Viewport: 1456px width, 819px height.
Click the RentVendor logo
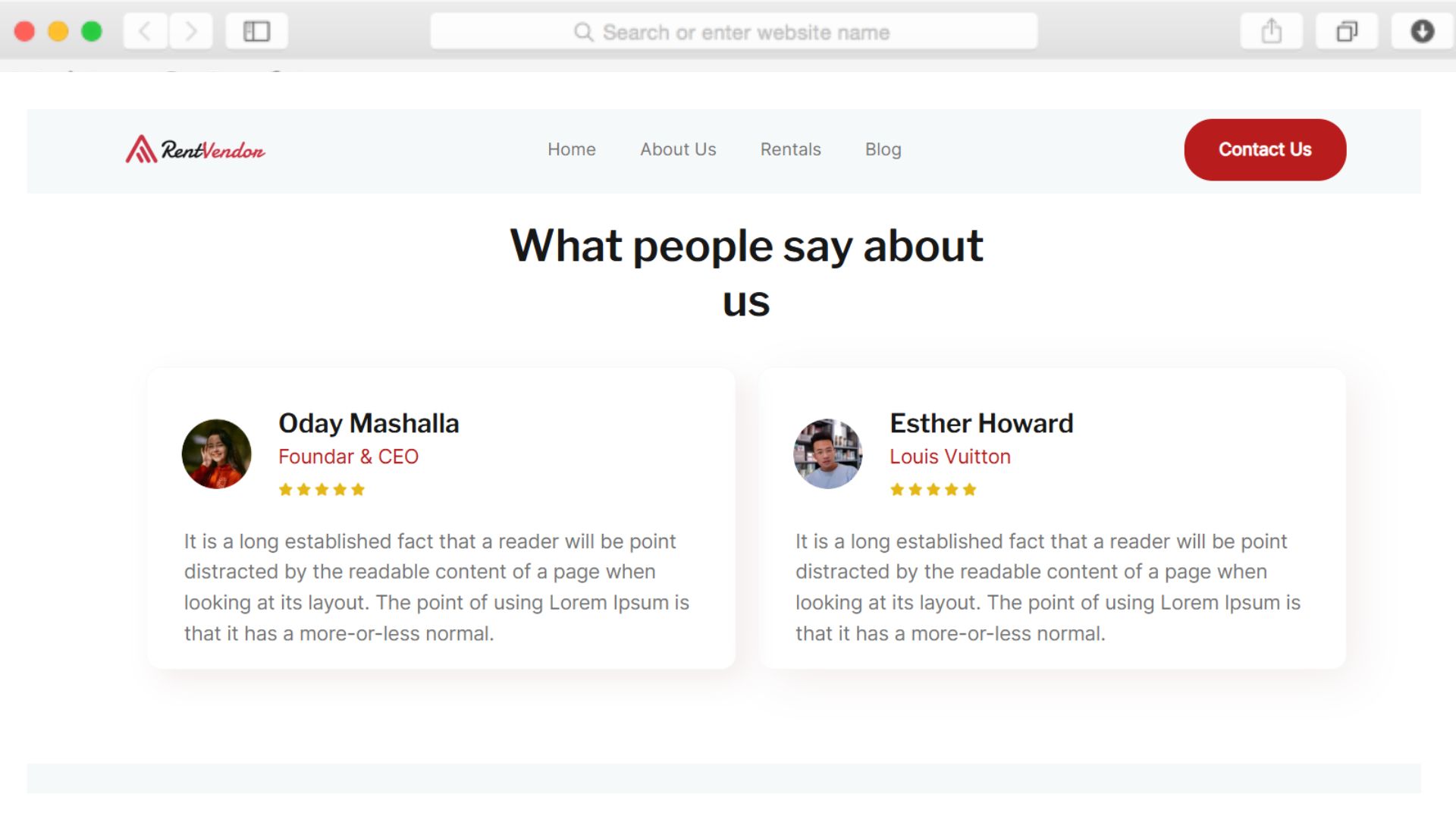click(x=196, y=149)
